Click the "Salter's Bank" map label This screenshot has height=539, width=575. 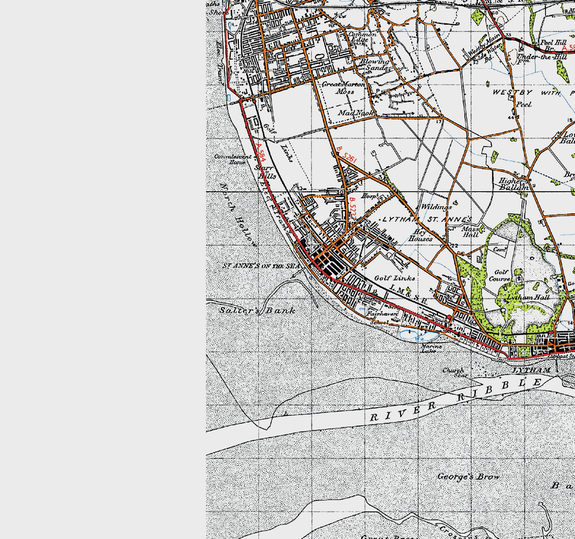click(x=257, y=311)
